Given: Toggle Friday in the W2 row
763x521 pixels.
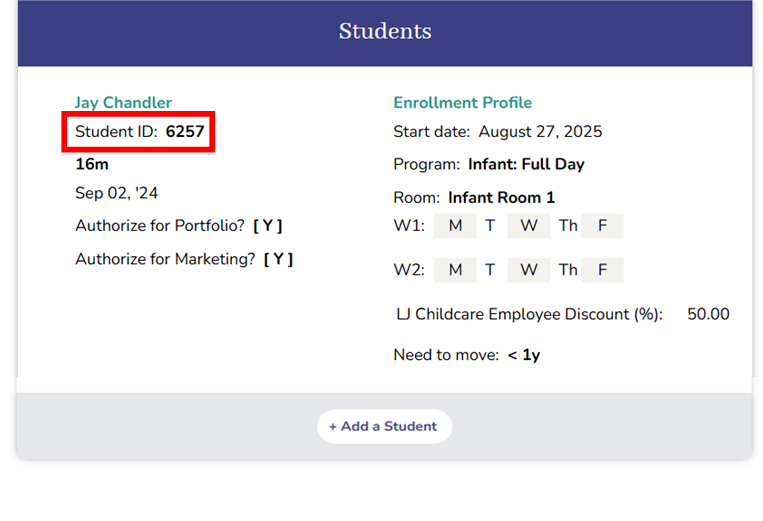Looking at the screenshot, I should 602,270.
